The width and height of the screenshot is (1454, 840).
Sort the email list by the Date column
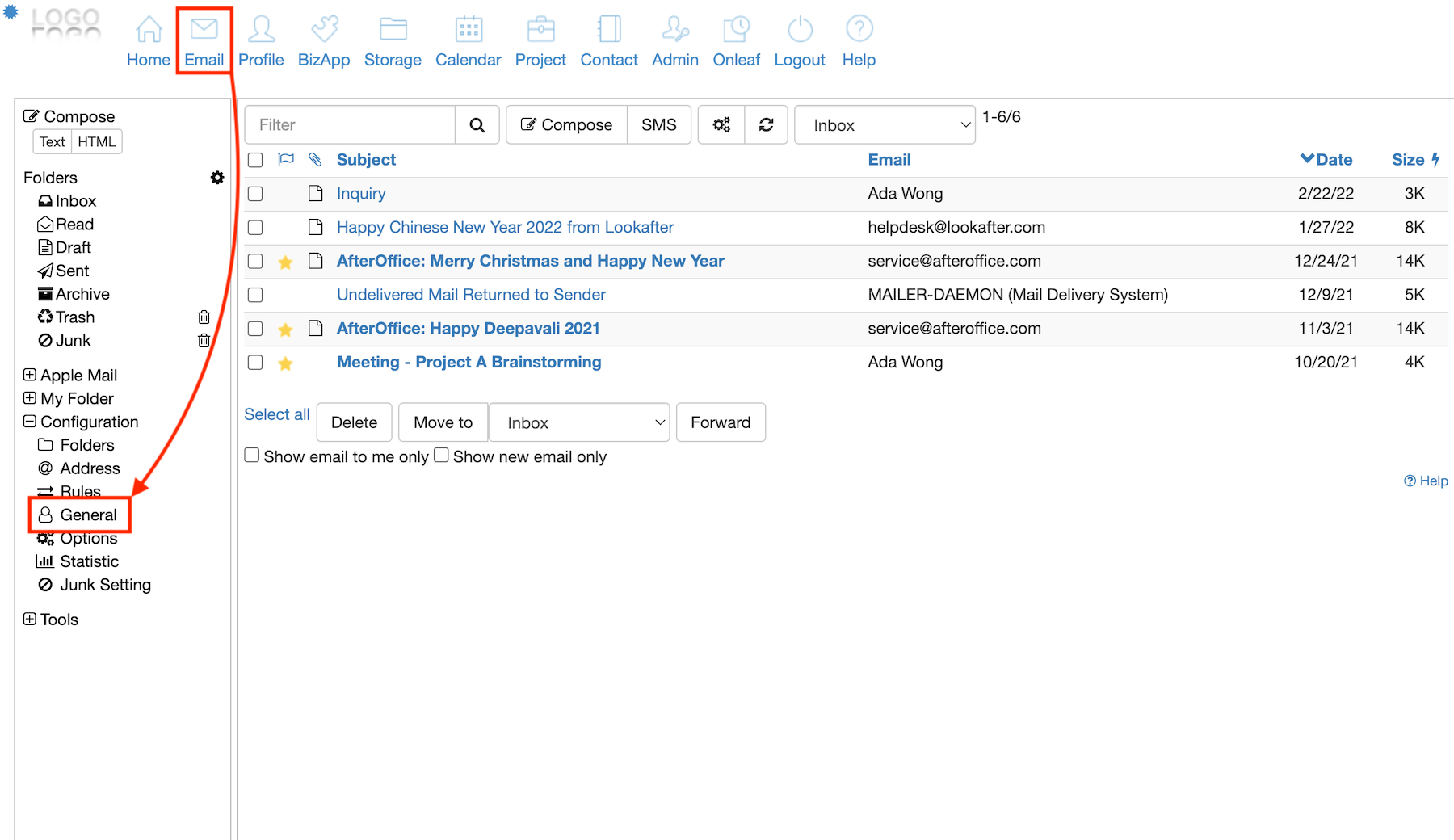pyautogui.click(x=1333, y=160)
